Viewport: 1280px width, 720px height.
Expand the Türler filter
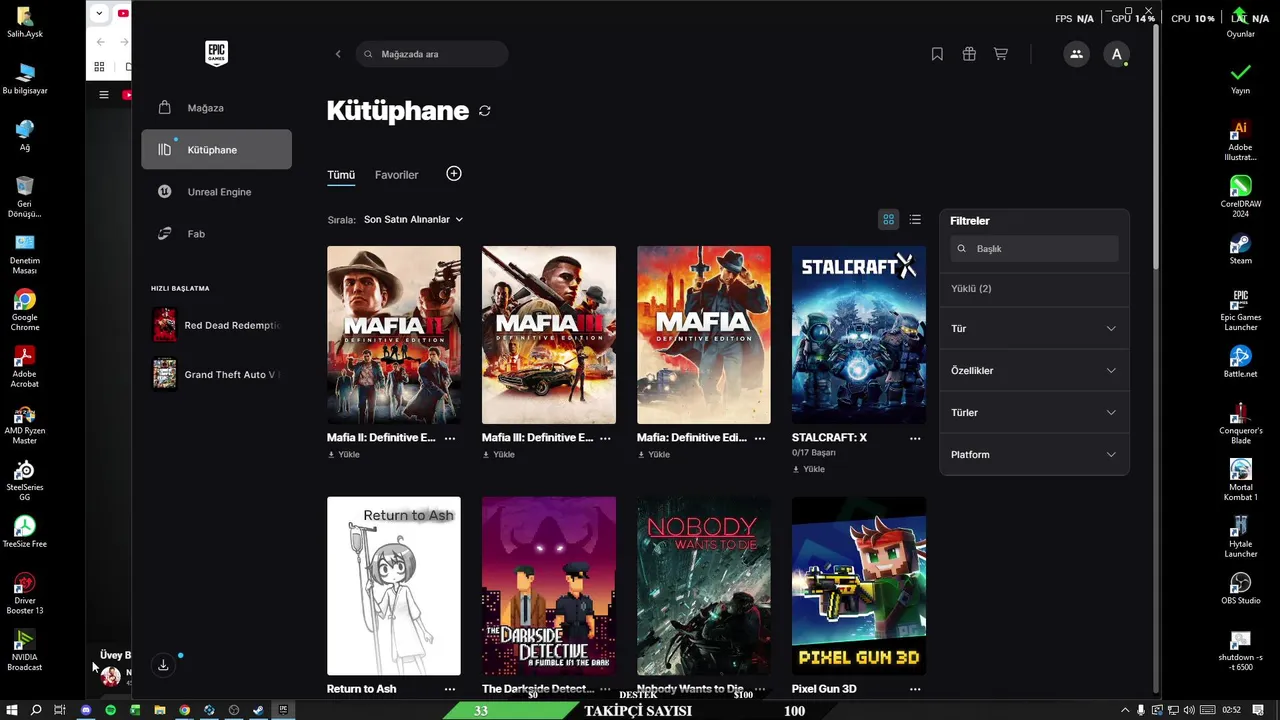click(1034, 413)
